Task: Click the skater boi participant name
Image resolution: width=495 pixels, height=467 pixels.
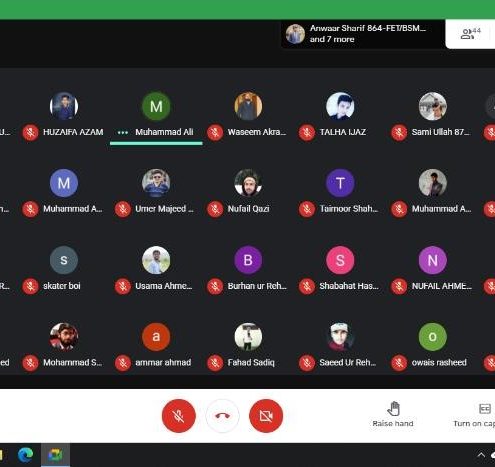Action: pyautogui.click(x=62, y=286)
